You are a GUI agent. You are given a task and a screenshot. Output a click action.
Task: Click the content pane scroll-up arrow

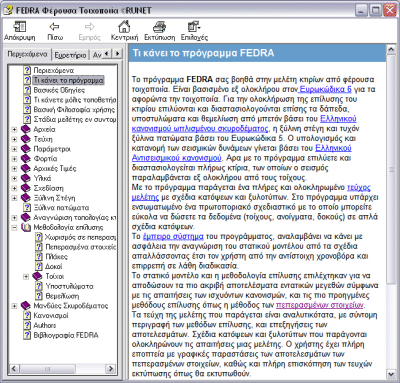click(391, 50)
